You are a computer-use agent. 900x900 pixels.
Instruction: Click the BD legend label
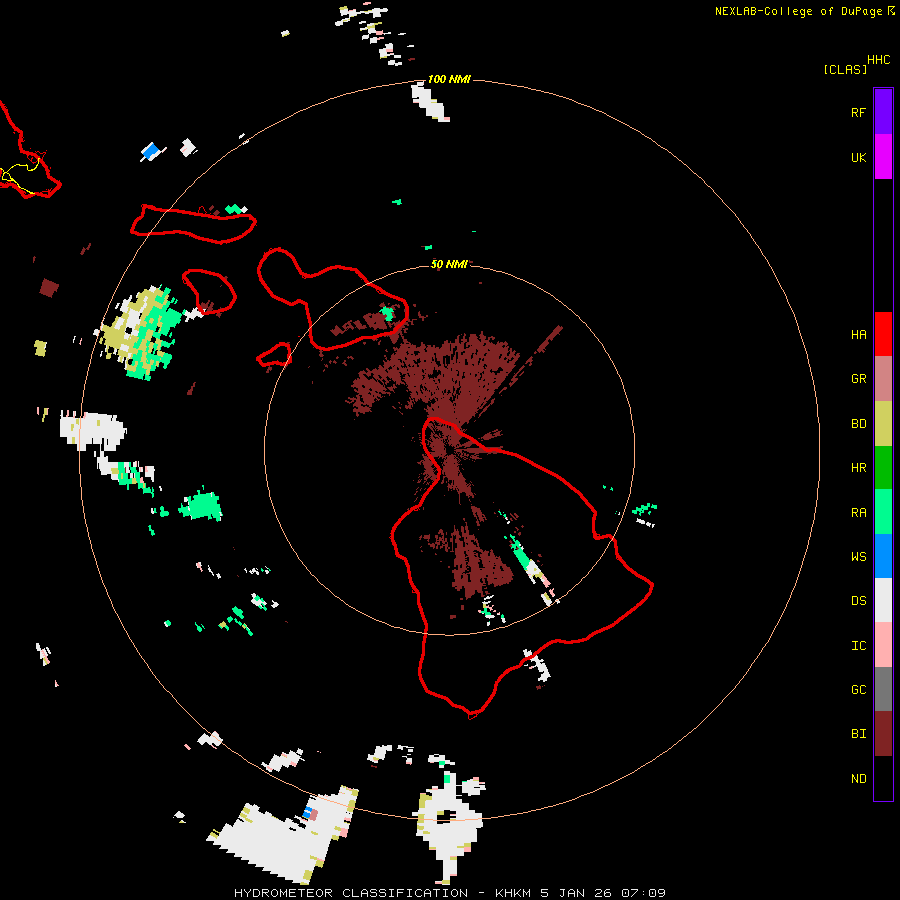tap(858, 423)
